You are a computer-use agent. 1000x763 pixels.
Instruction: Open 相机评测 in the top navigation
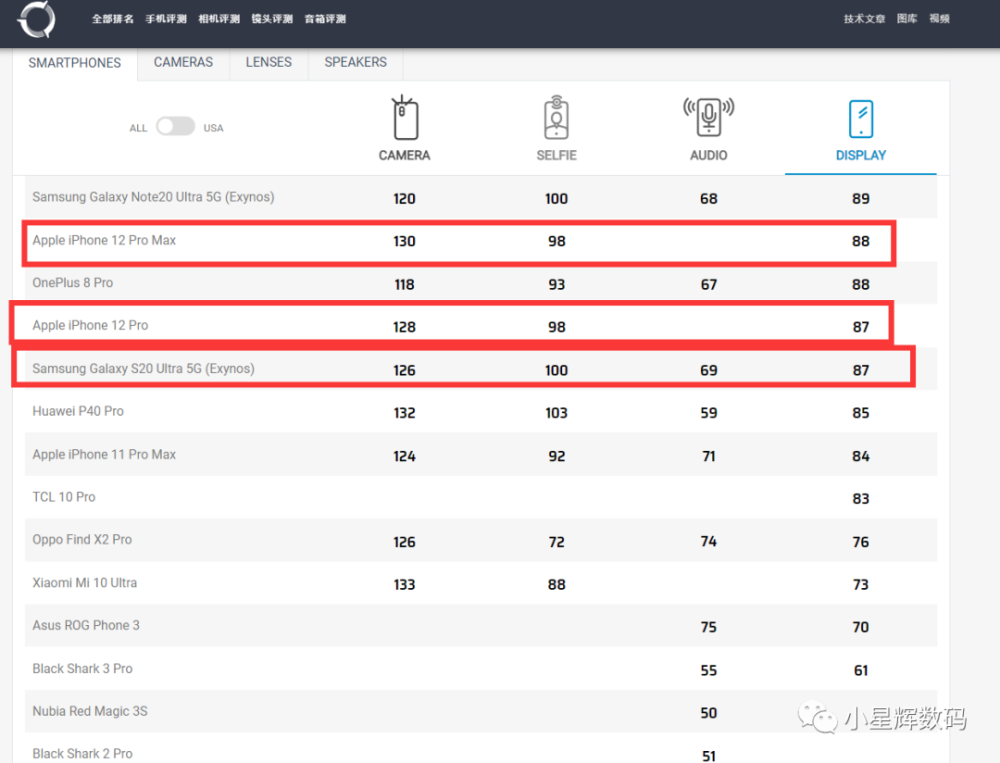pos(219,19)
